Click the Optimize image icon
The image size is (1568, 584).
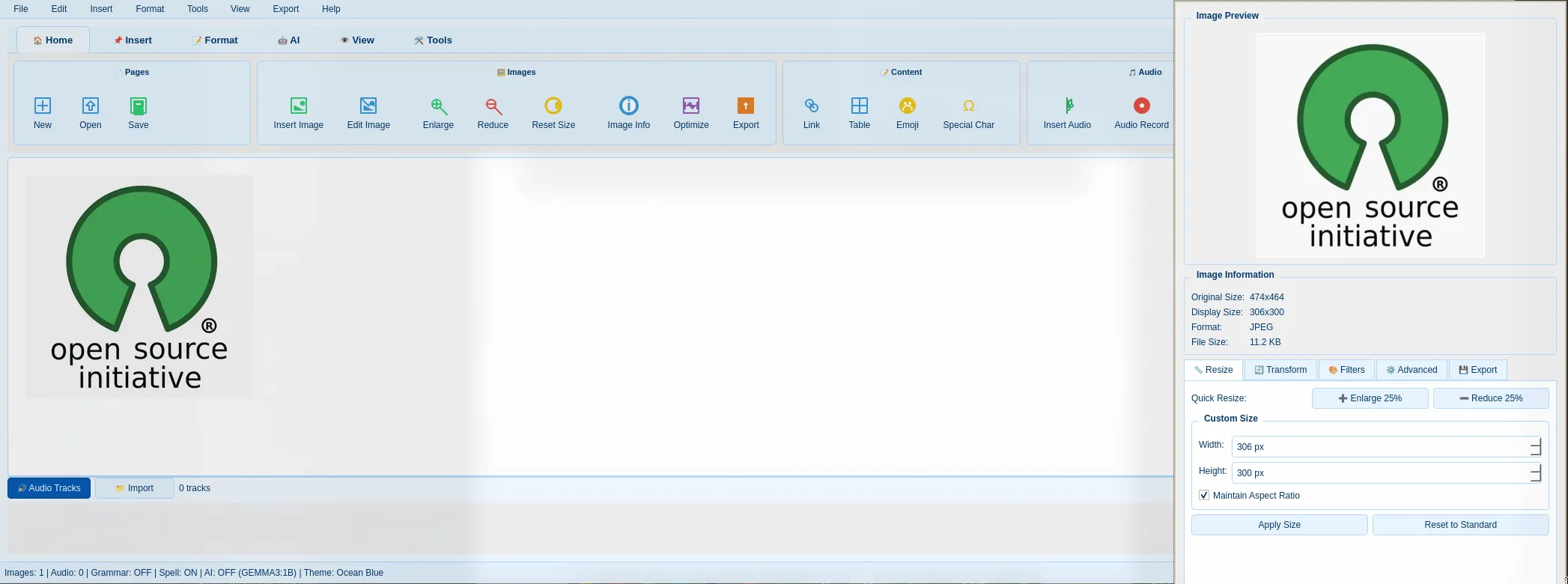click(x=690, y=106)
